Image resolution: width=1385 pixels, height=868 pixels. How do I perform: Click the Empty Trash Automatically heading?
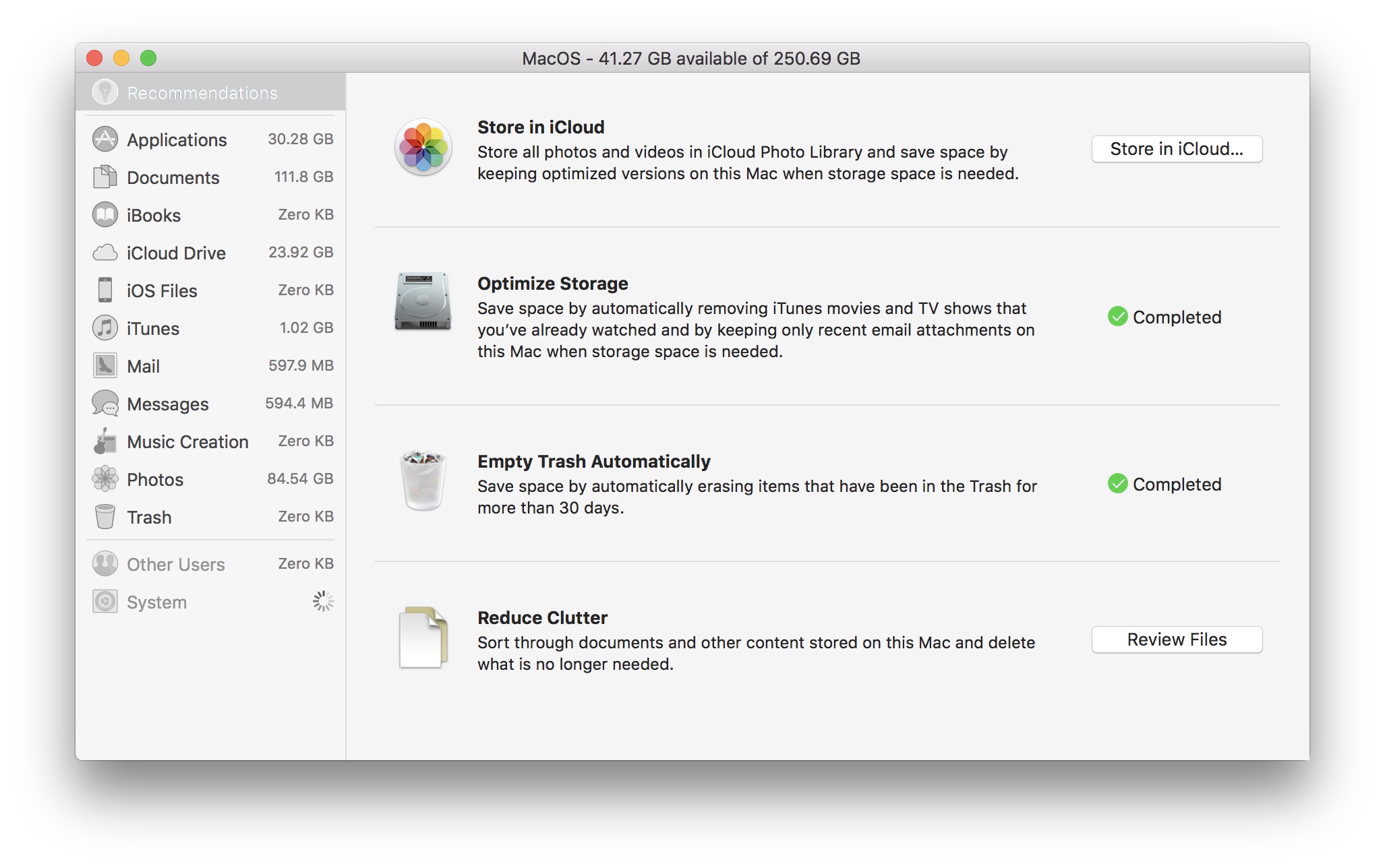[593, 461]
